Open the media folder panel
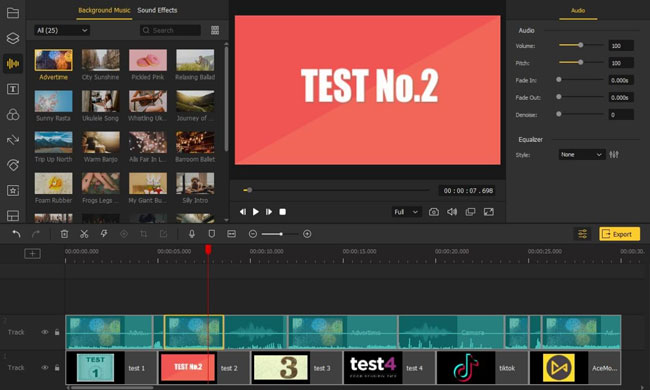Screen dimensions: 650x390 (13, 13)
